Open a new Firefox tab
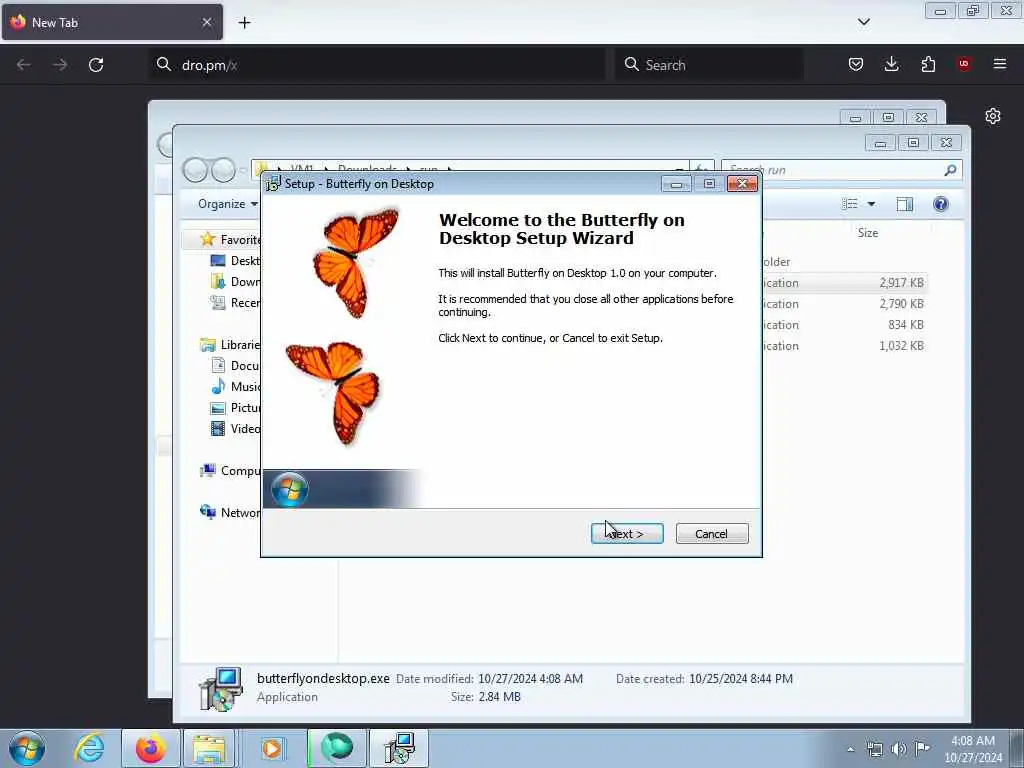This screenshot has width=1024, height=768. 244,23
